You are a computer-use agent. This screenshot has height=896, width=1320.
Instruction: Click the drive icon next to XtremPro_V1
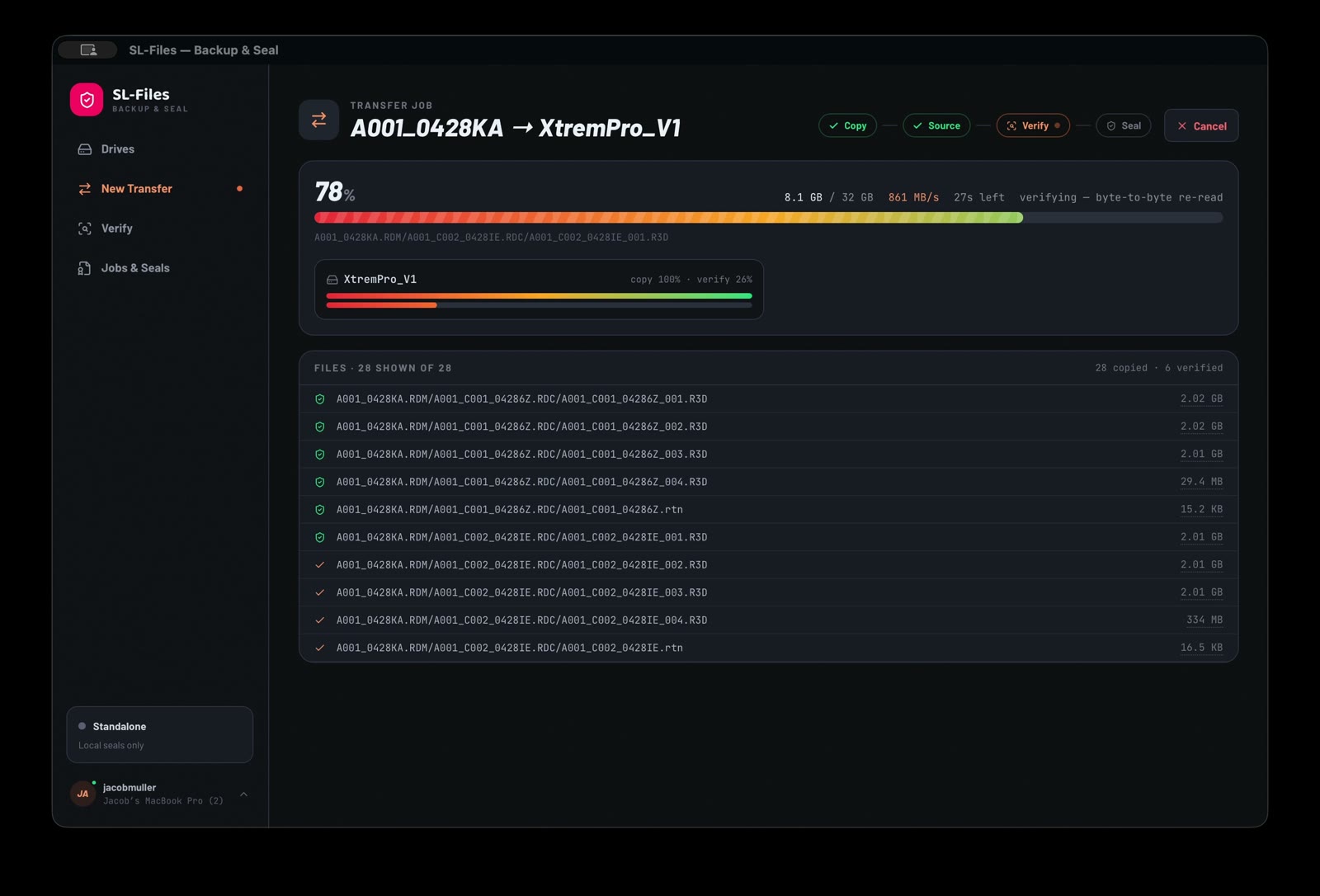click(332, 280)
